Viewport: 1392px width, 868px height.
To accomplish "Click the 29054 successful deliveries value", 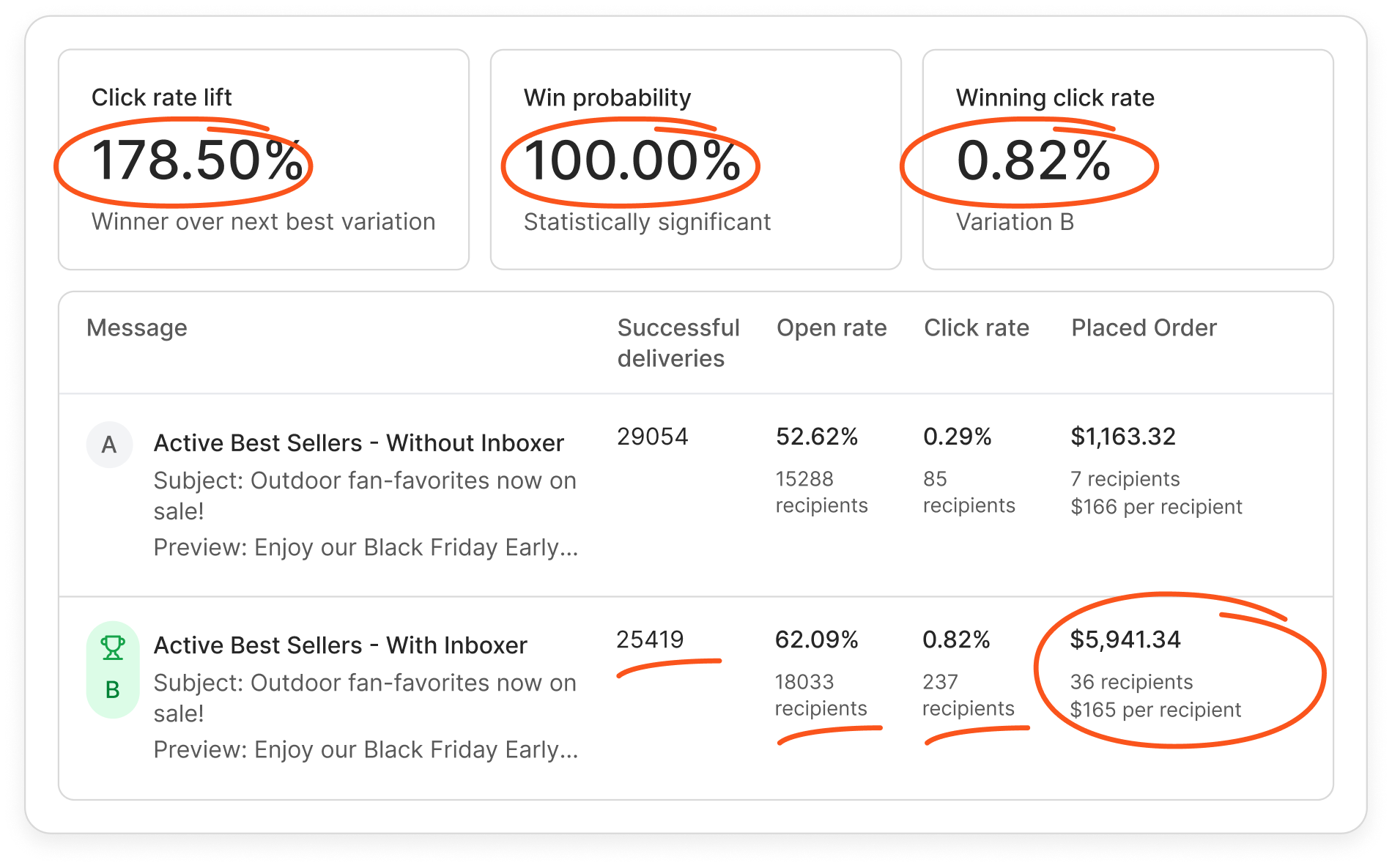I will (652, 437).
